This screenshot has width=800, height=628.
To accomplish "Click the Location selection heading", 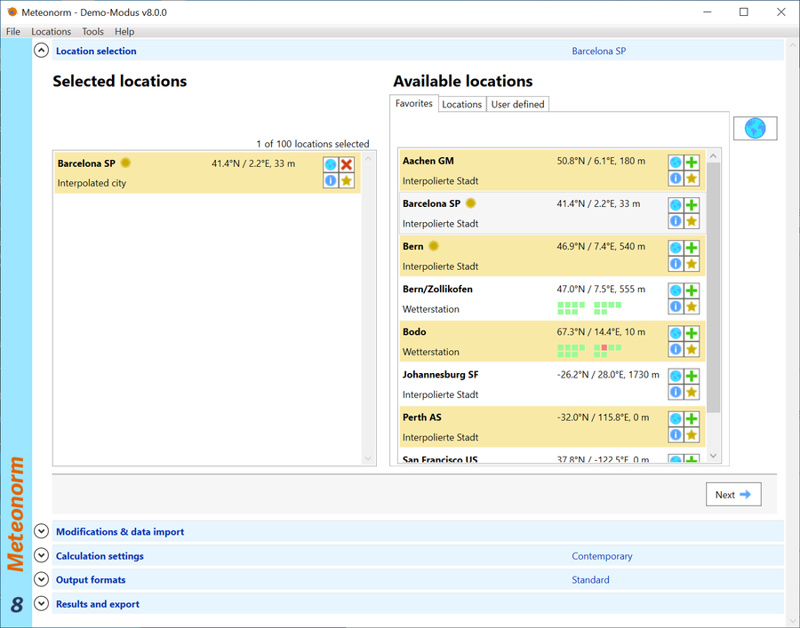I will tap(96, 51).
